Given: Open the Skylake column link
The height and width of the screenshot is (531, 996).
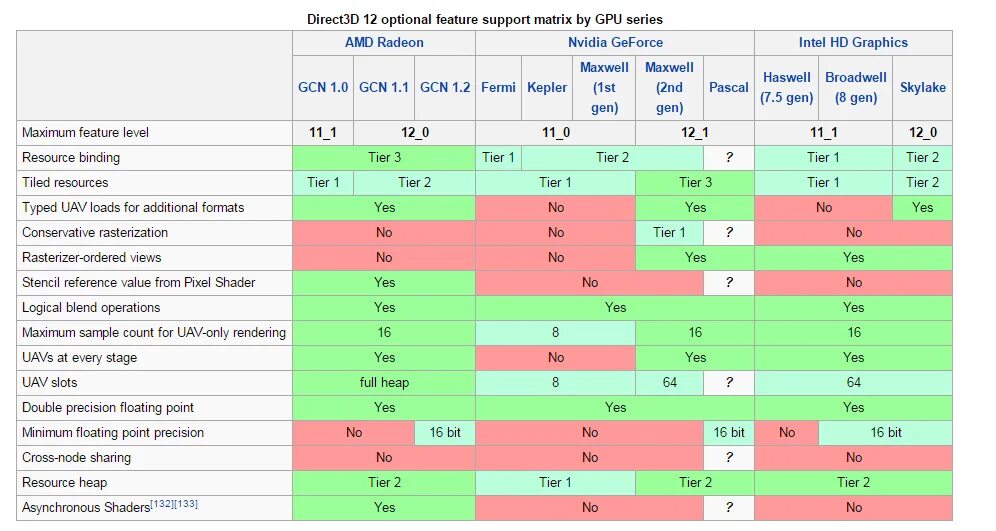Looking at the screenshot, I should [922, 88].
